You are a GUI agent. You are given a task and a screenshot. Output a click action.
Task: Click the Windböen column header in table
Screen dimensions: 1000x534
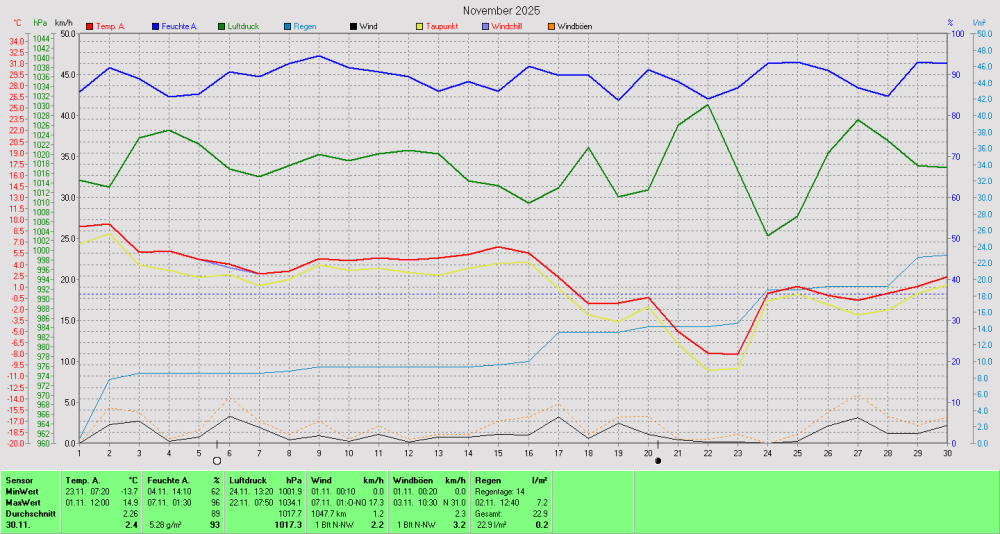pyautogui.click(x=414, y=480)
